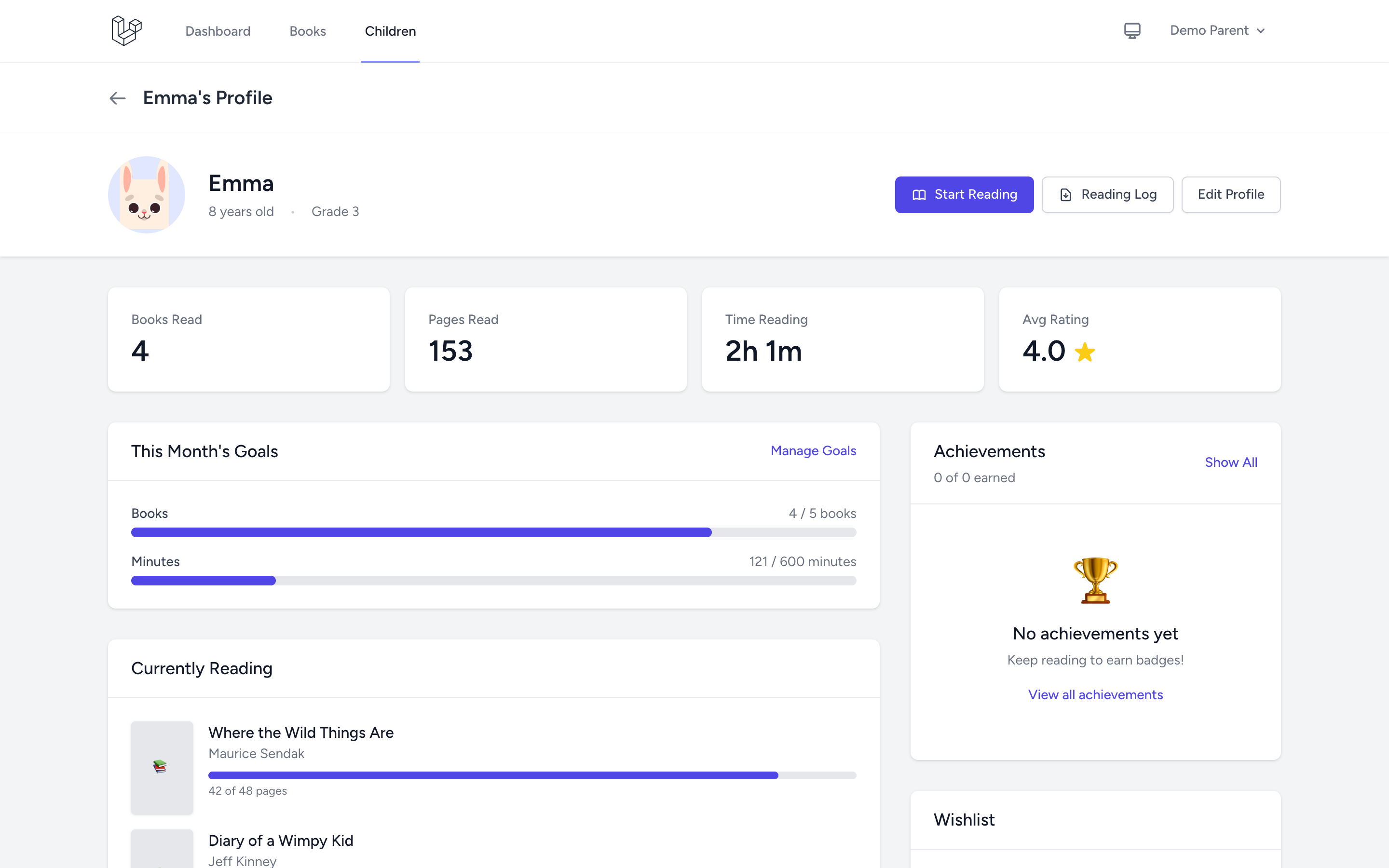Follow the View all achievements link
This screenshot has width=1389, height=868.
1095,694
